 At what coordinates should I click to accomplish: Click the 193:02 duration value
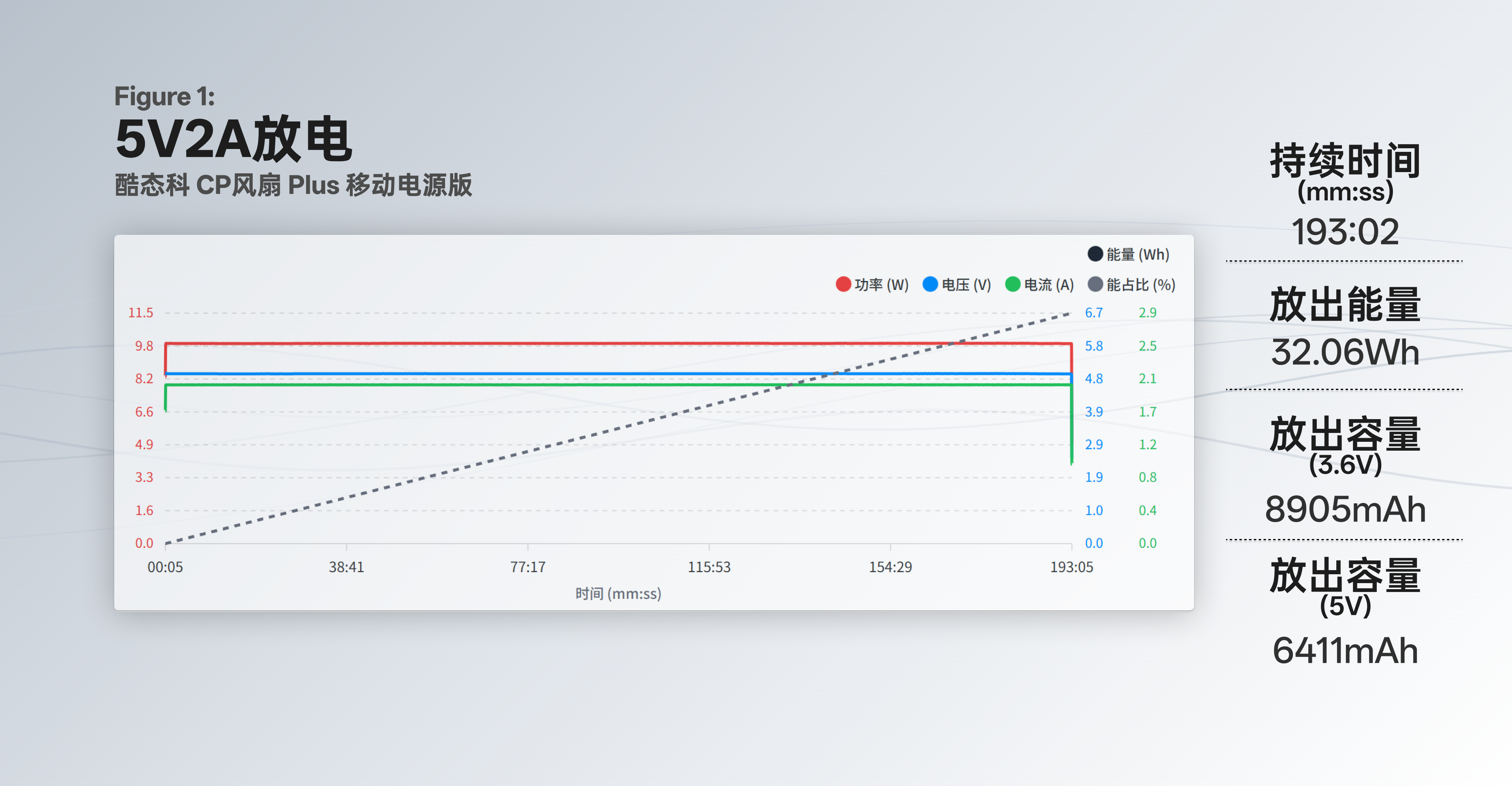tap(1345, 231)
